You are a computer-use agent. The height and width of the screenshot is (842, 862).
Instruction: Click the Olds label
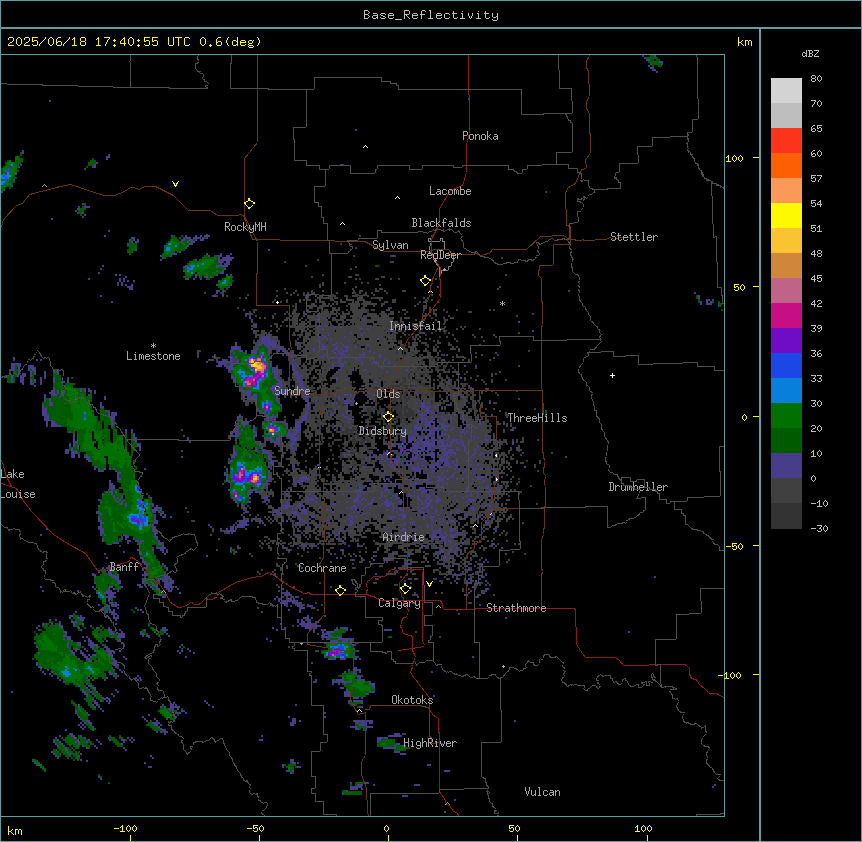[388, 394]
